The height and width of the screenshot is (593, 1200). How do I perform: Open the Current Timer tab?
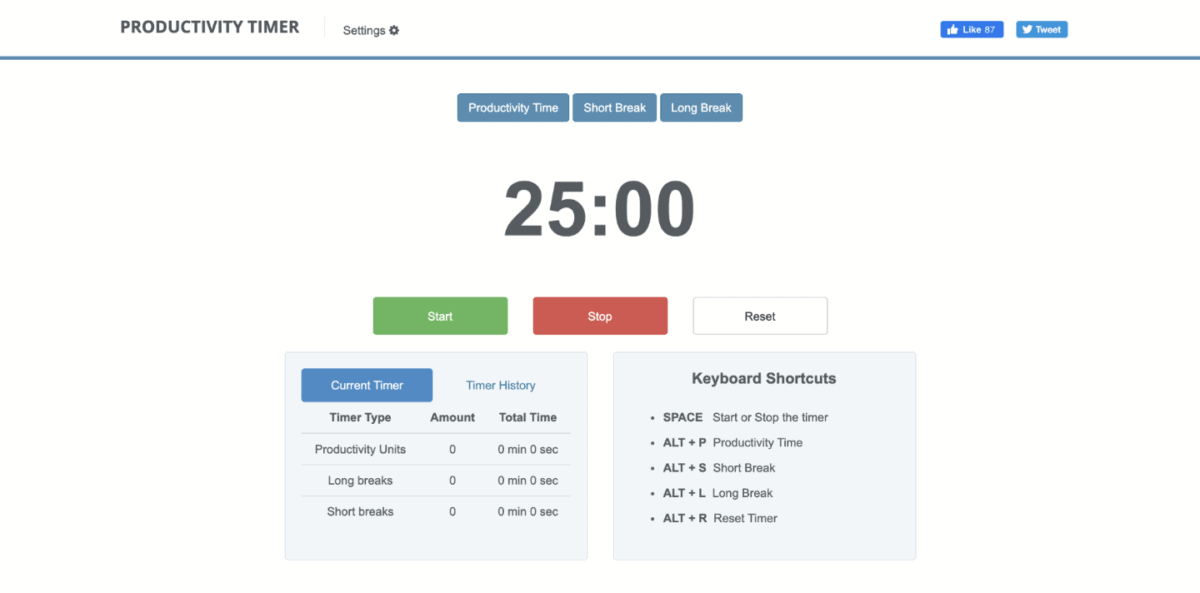point(366,384)
